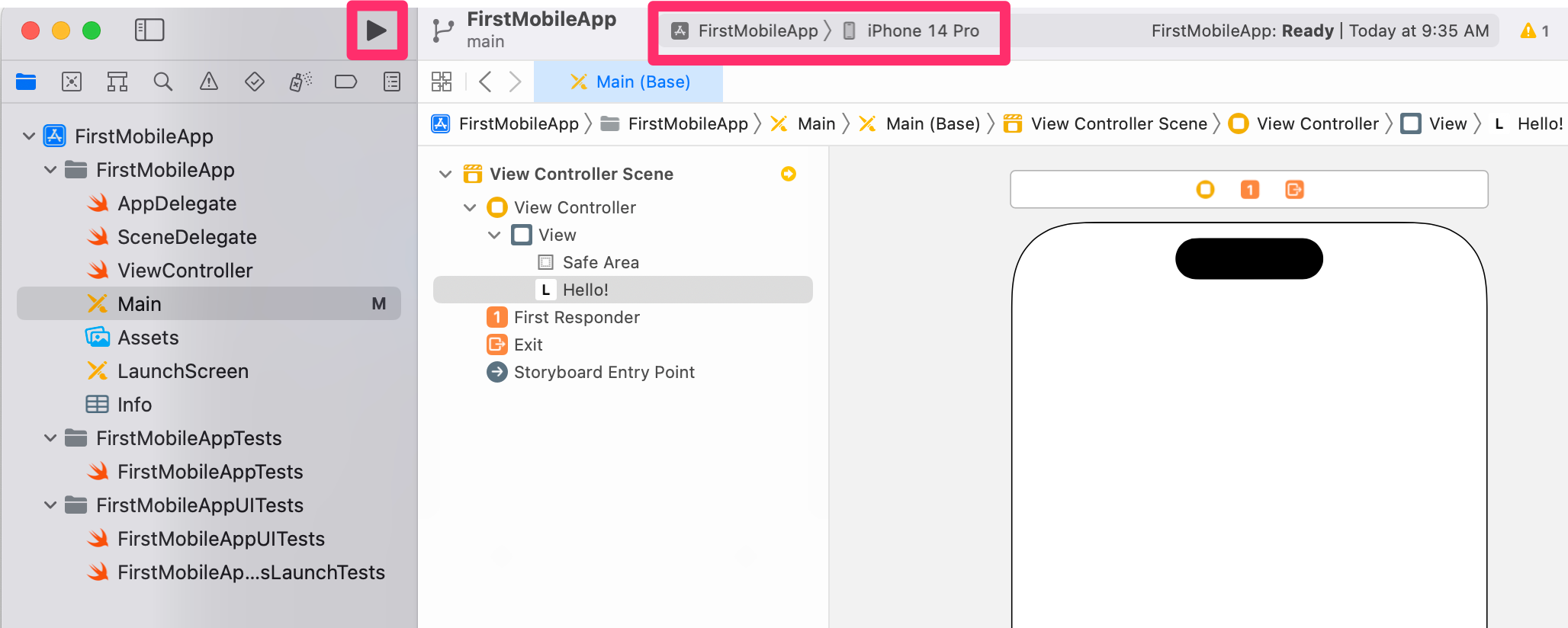Click View in the jump bar
Image resolution: width=1568 pixels, height=628 pixels.
[1434, 123]
